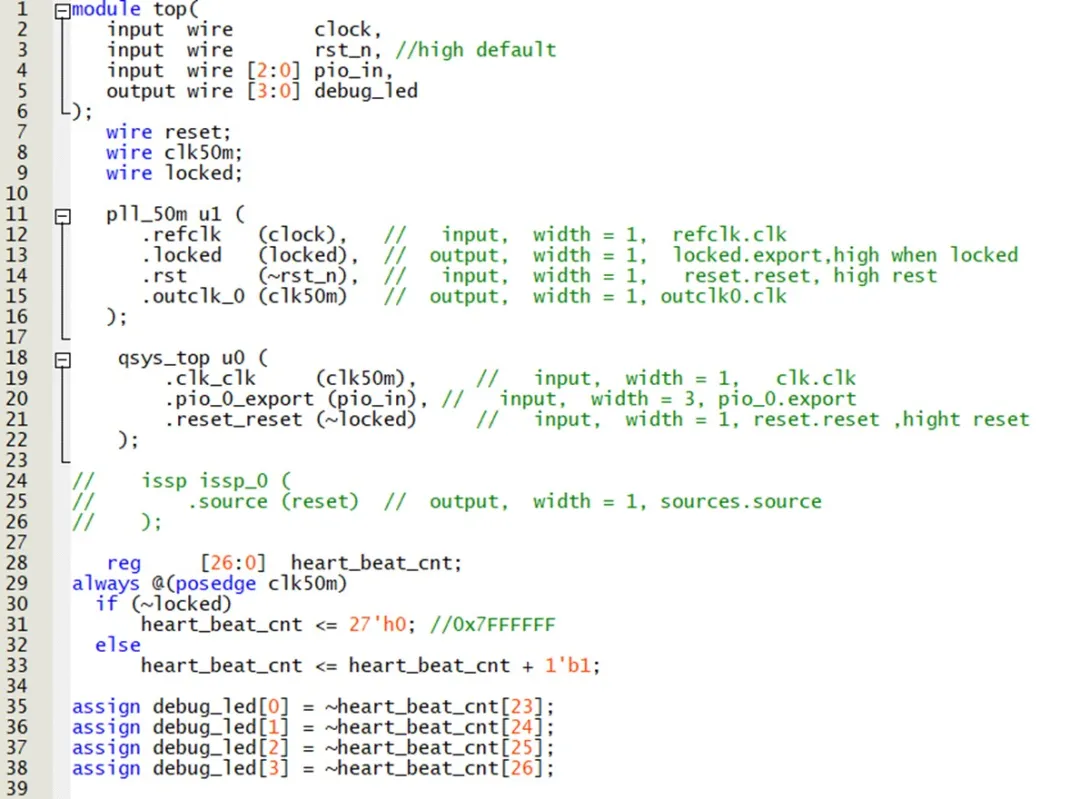1080x799 pixels.
Task: Click the debug_led[3] assign statement
Action: pyautogui.click(x=312, y=768)
